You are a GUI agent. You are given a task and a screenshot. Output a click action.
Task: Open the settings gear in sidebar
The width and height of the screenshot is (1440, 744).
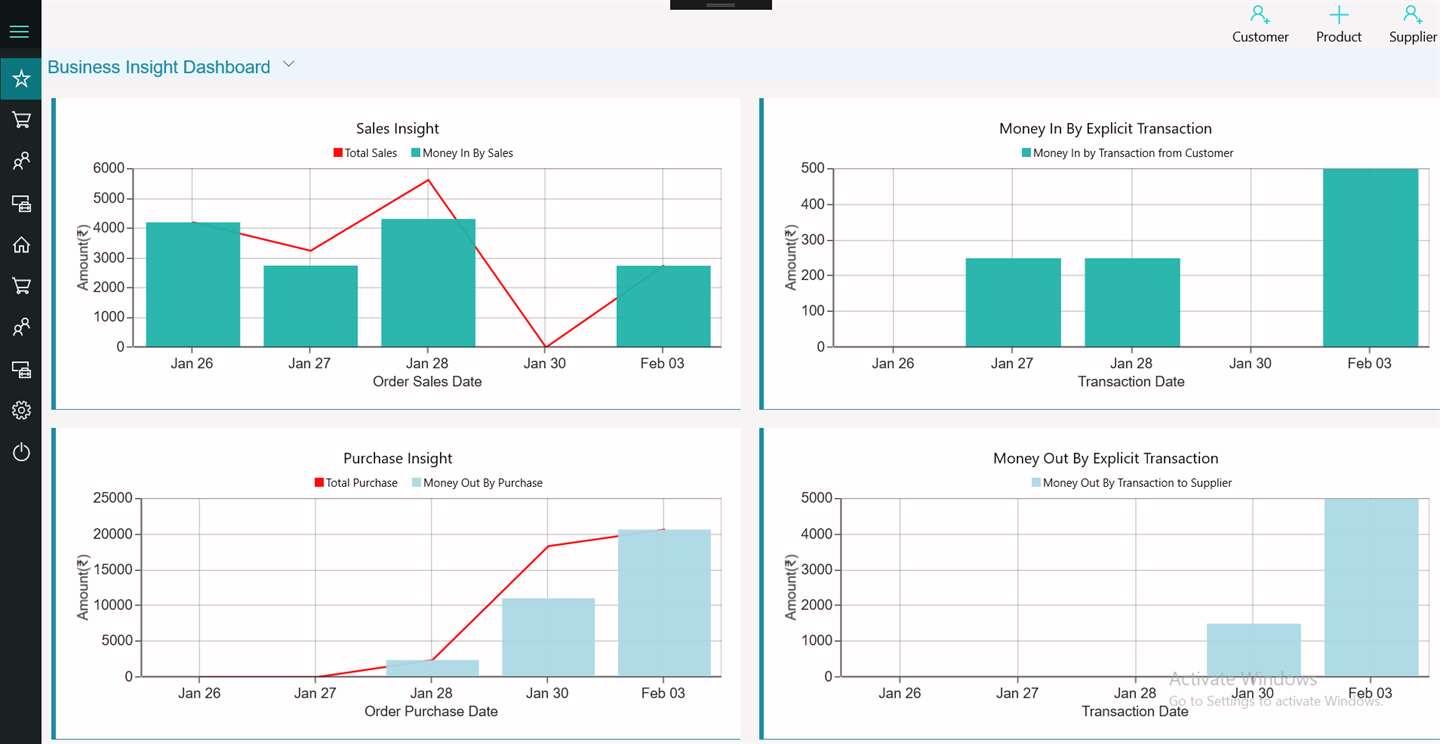coord(20,410)
